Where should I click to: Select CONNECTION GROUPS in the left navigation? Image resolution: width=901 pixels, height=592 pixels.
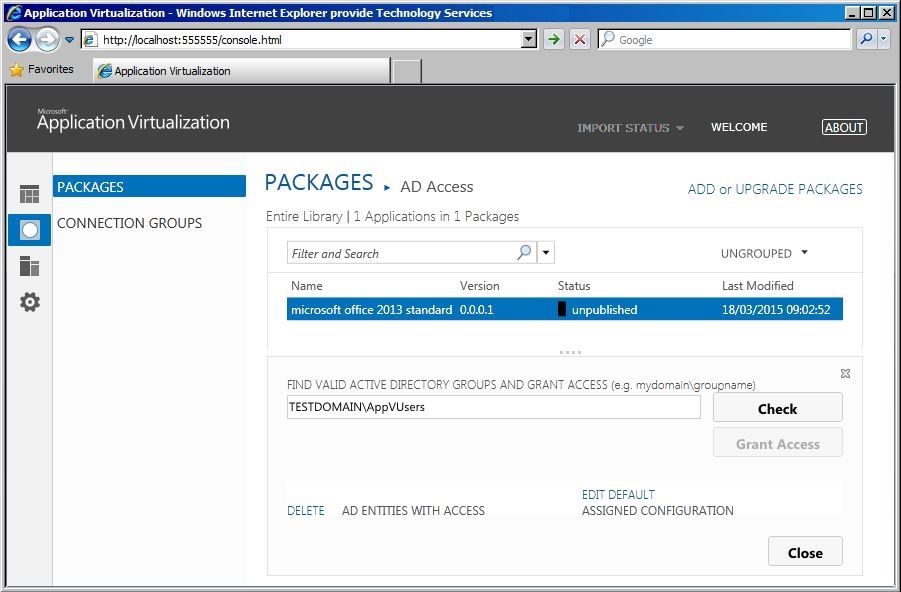[x=129, y=223]
